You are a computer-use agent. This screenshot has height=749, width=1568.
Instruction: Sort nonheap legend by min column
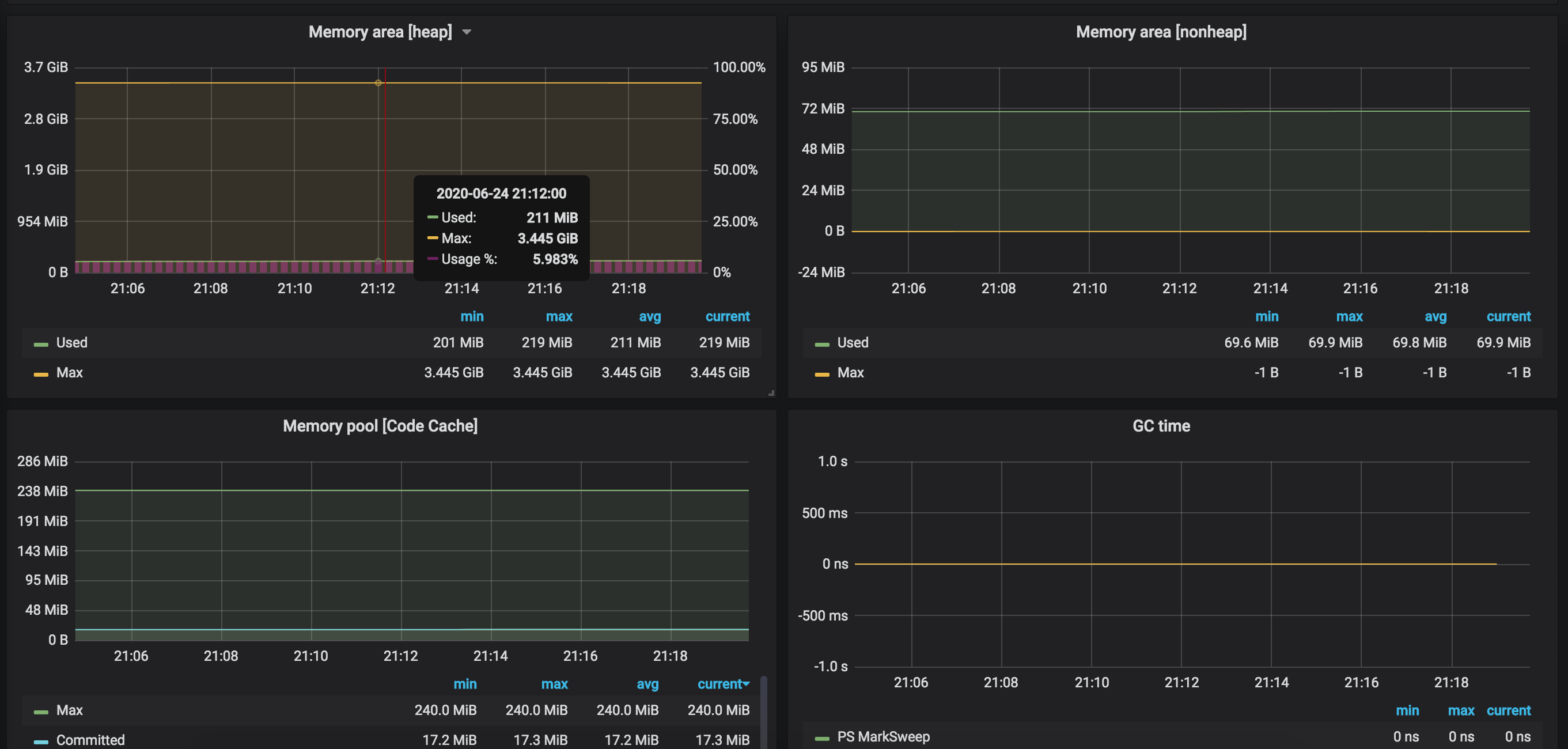coord(1267,317)
